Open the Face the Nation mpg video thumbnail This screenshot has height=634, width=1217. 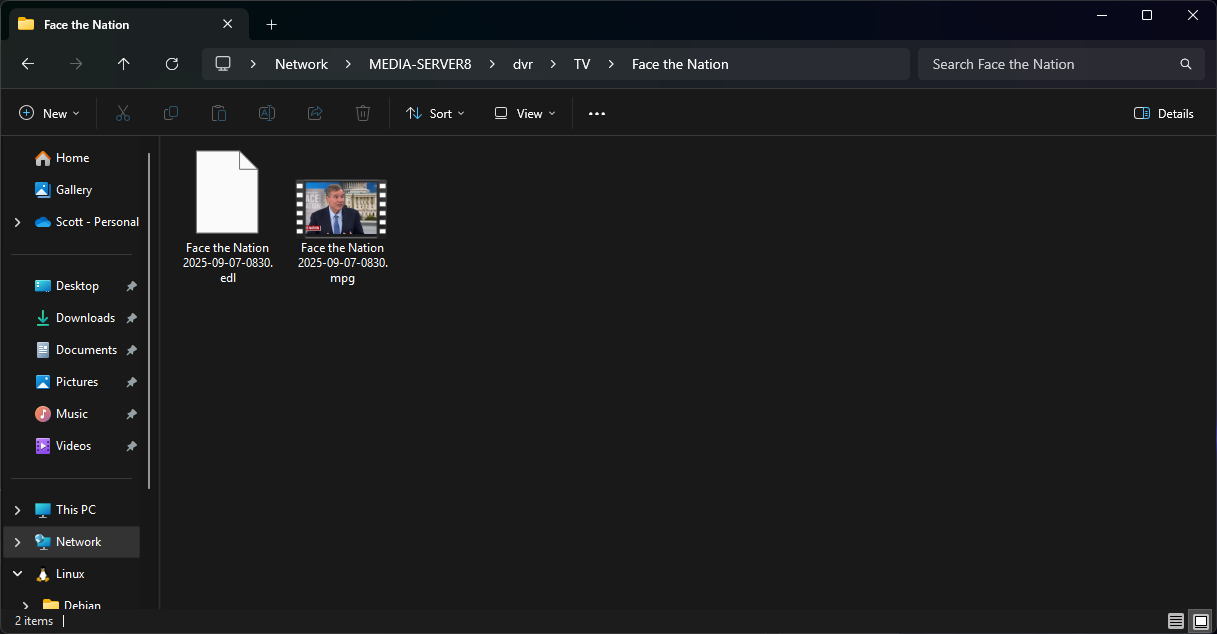coord(341,207)
